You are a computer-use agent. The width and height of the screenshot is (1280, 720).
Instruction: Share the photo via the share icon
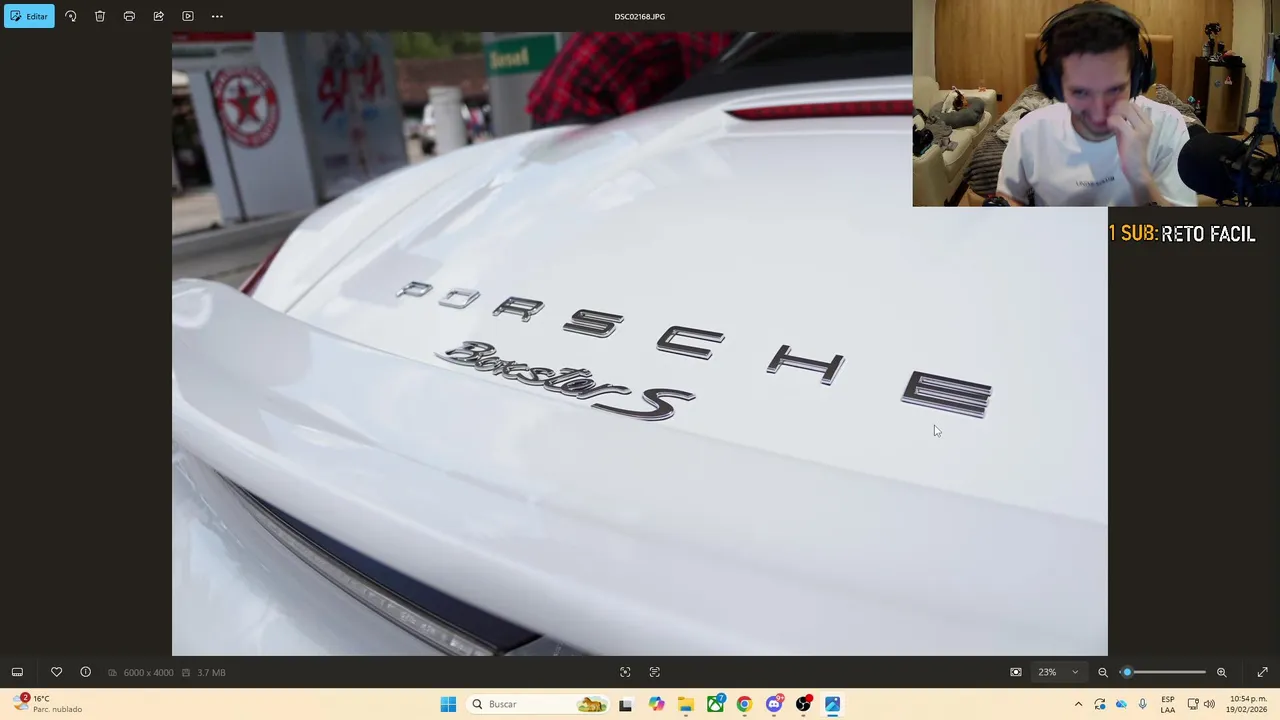click(x=158, y=16)
